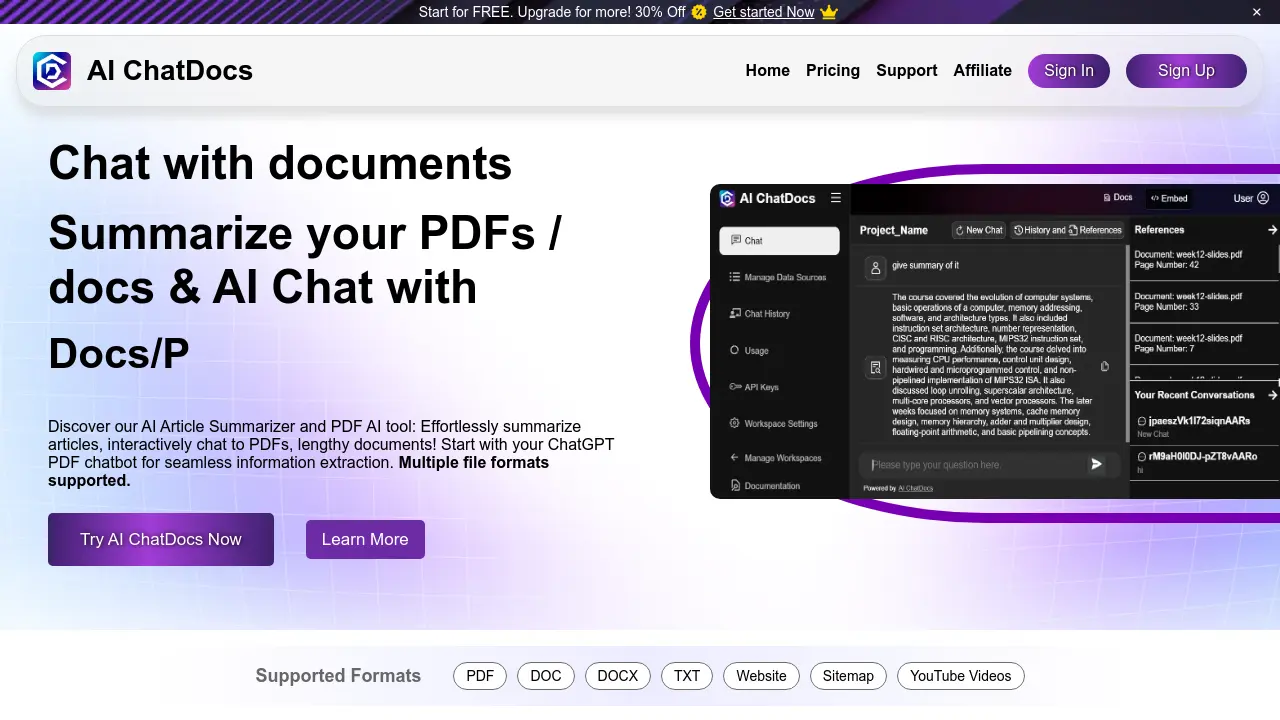This screenshot has width=1280, height=720.
Task: Select the TXT format chip
Action: pos(687,676)
